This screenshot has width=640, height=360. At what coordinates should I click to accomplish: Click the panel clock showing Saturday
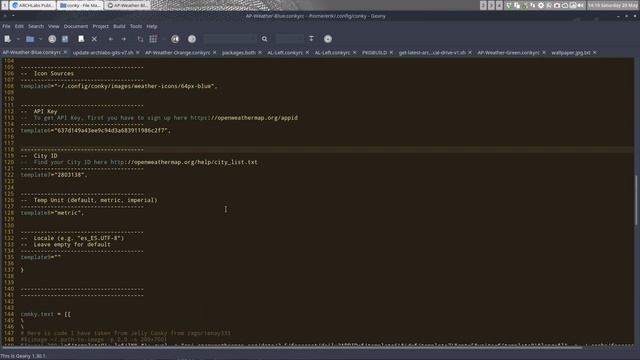[x=613, y=5]
